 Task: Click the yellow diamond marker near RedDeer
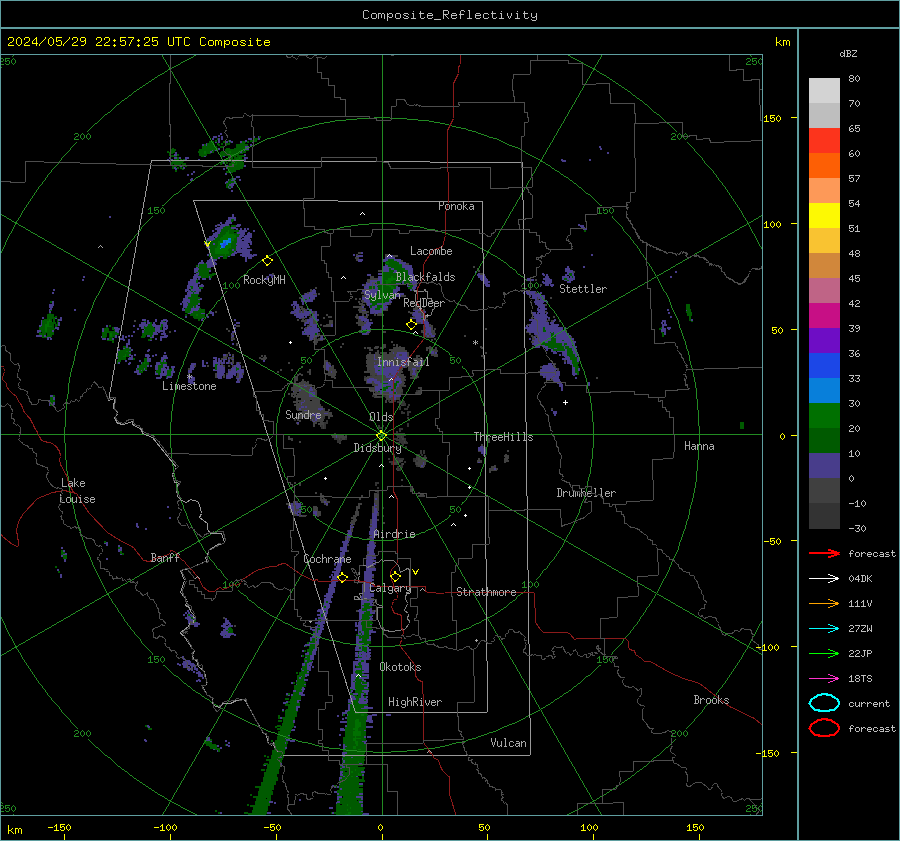[412, 325]
